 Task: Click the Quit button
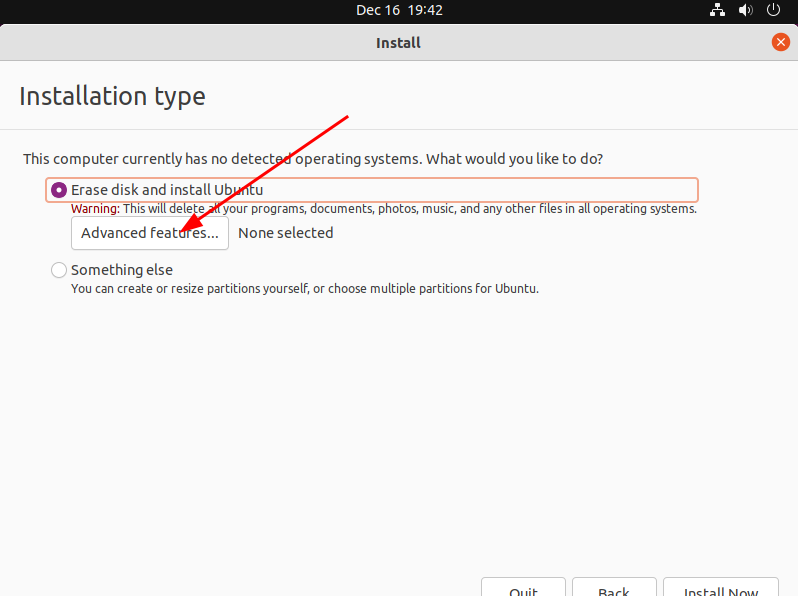pos(523,587)
